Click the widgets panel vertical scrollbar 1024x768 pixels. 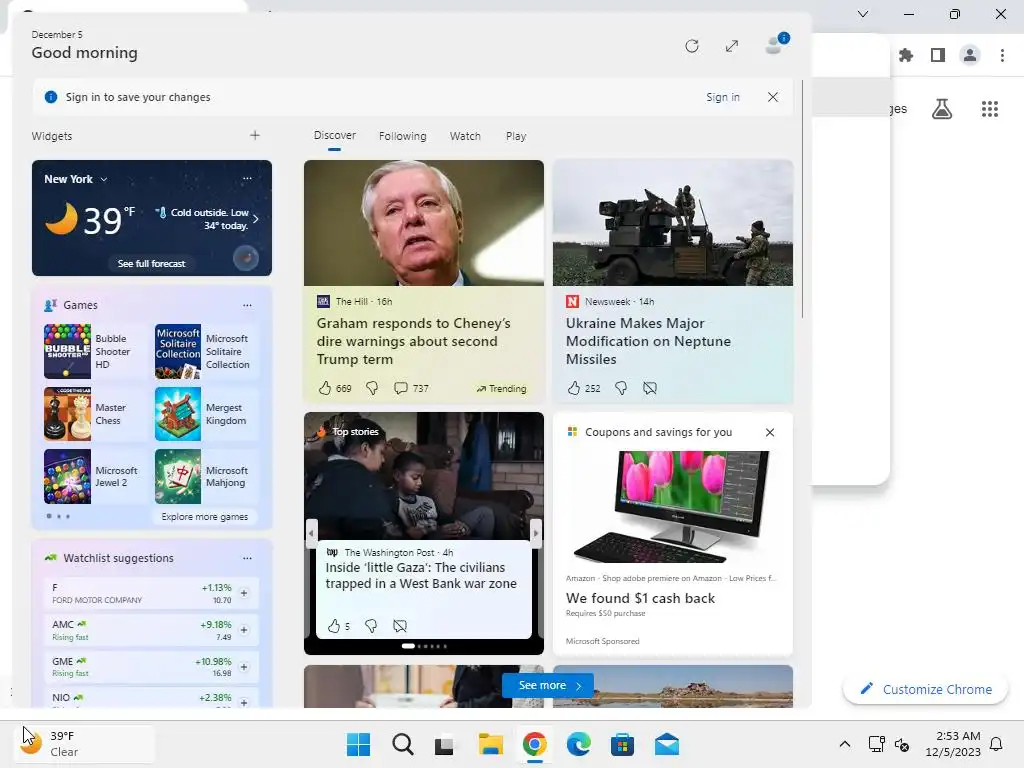pos(801,199)
